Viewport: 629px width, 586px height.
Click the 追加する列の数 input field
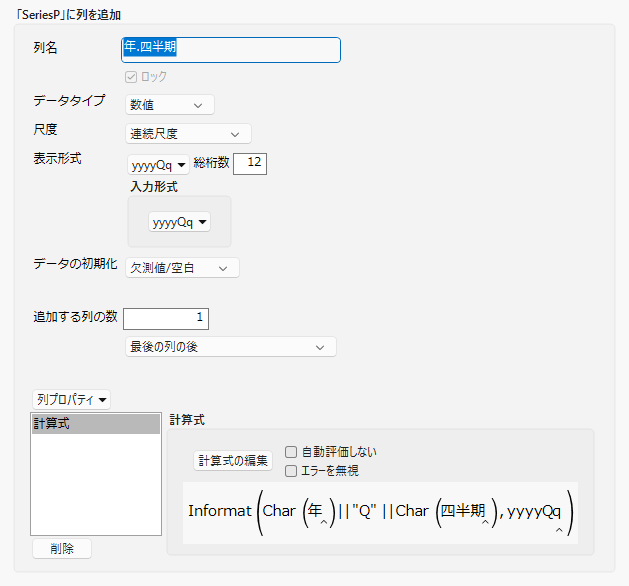[166, 318]
